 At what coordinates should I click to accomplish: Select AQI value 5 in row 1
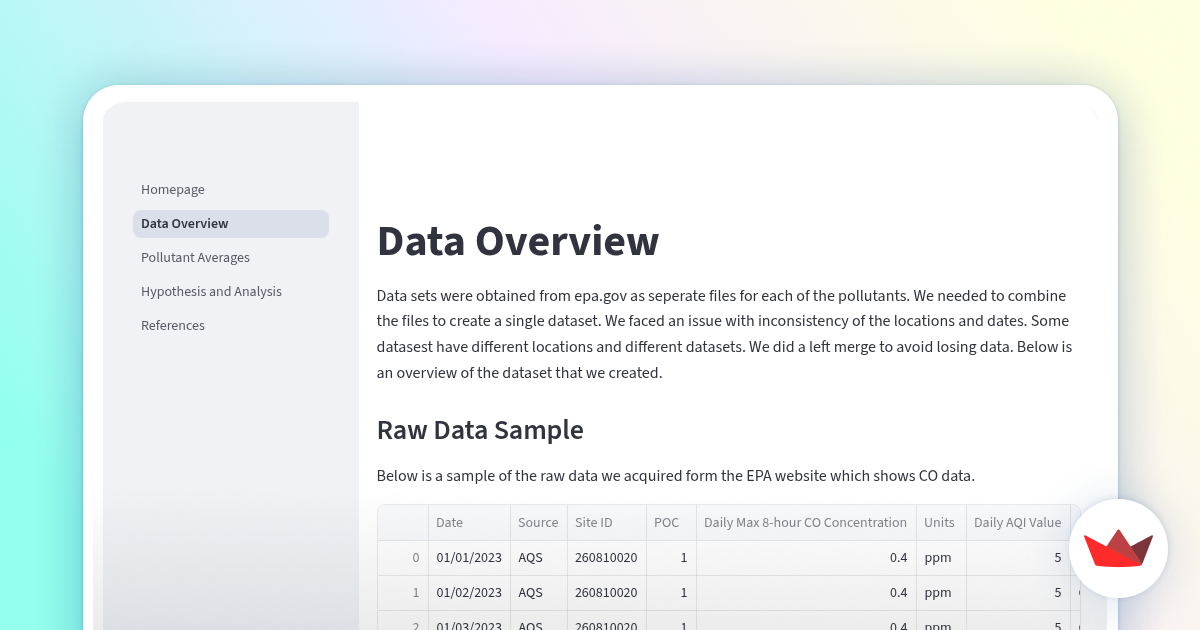click(x=1018, y=593)
